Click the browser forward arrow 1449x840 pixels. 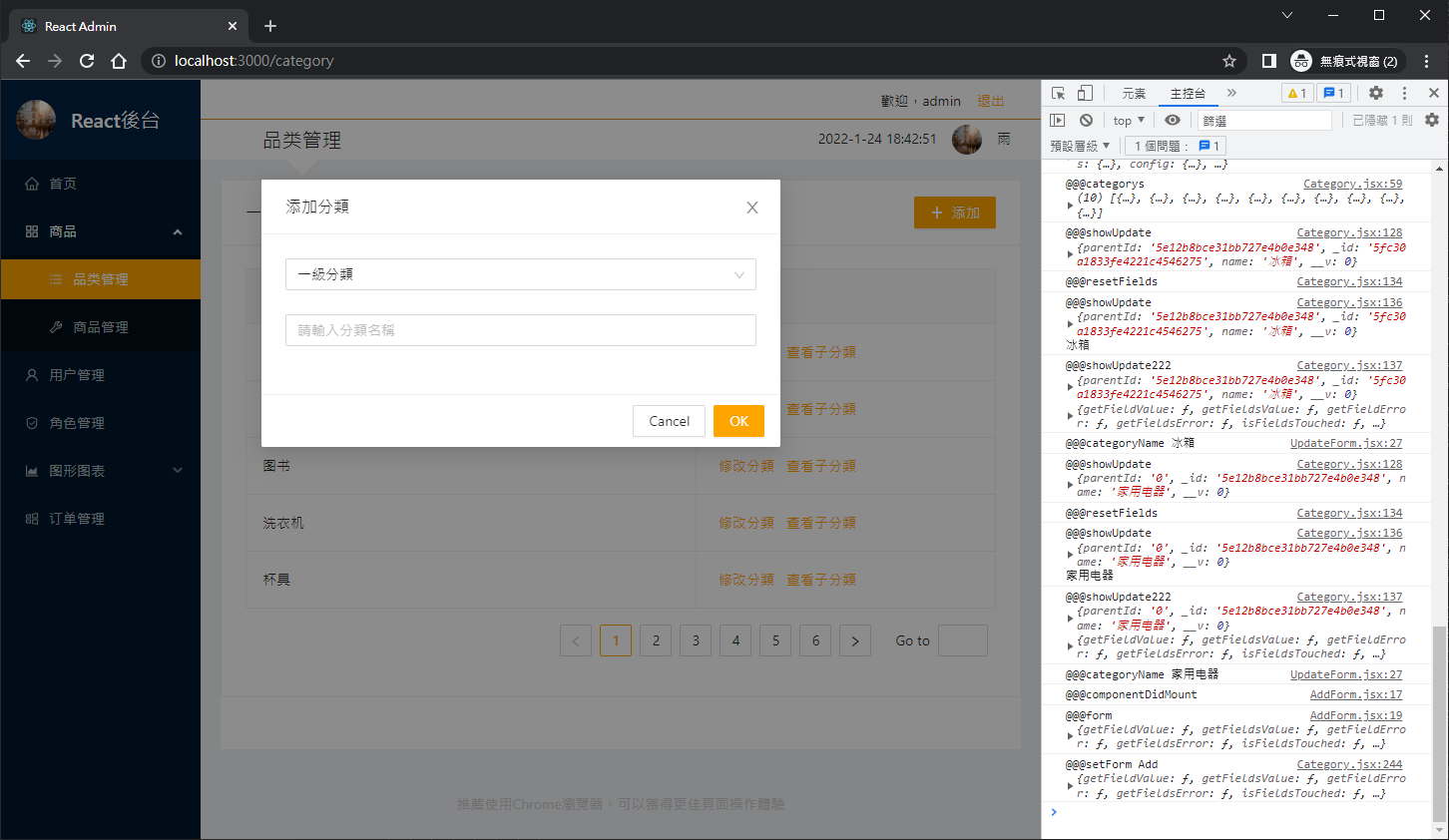[x=55, y=61]
